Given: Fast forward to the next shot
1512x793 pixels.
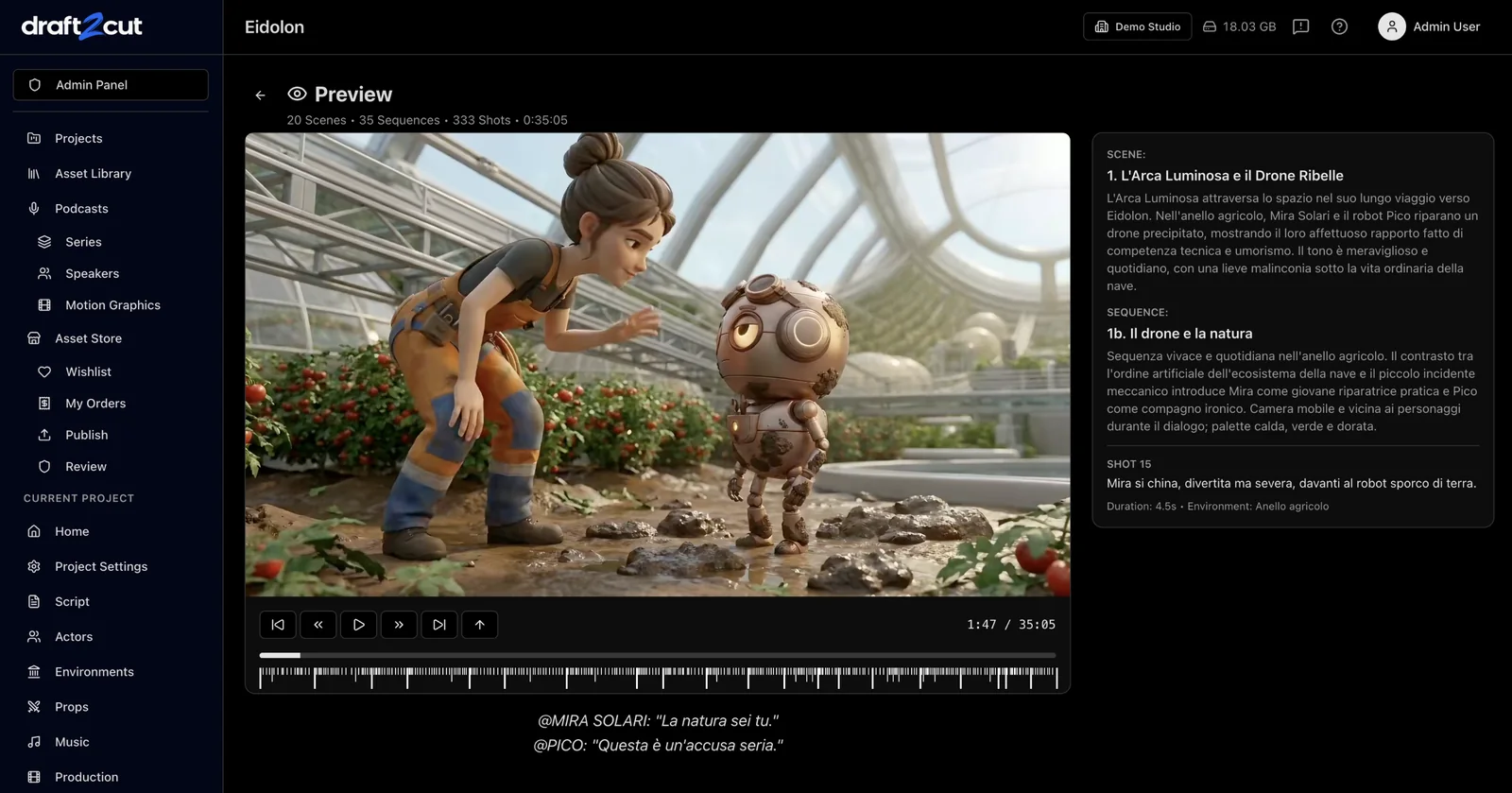Looking at the screenshot, I should (x=399, y=625).
